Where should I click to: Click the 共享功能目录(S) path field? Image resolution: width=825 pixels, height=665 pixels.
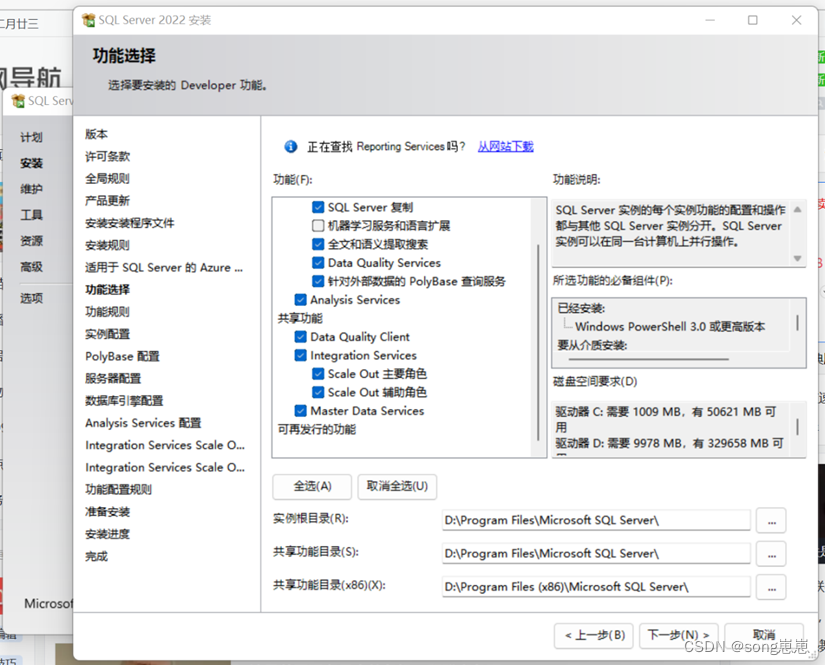pyautogui.click(x=596, y=553)
